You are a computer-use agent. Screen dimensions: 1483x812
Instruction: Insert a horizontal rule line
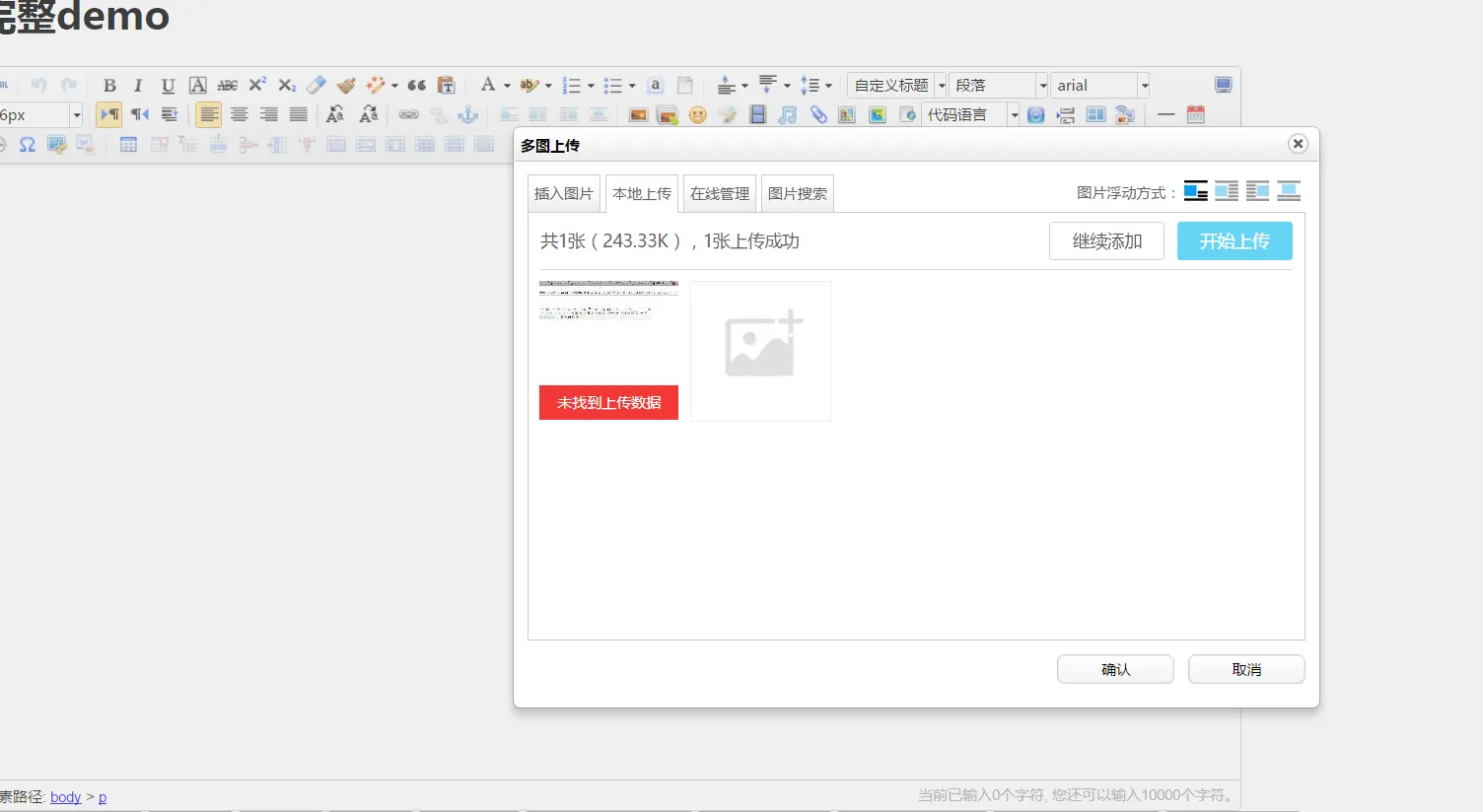click(1165, 115)
